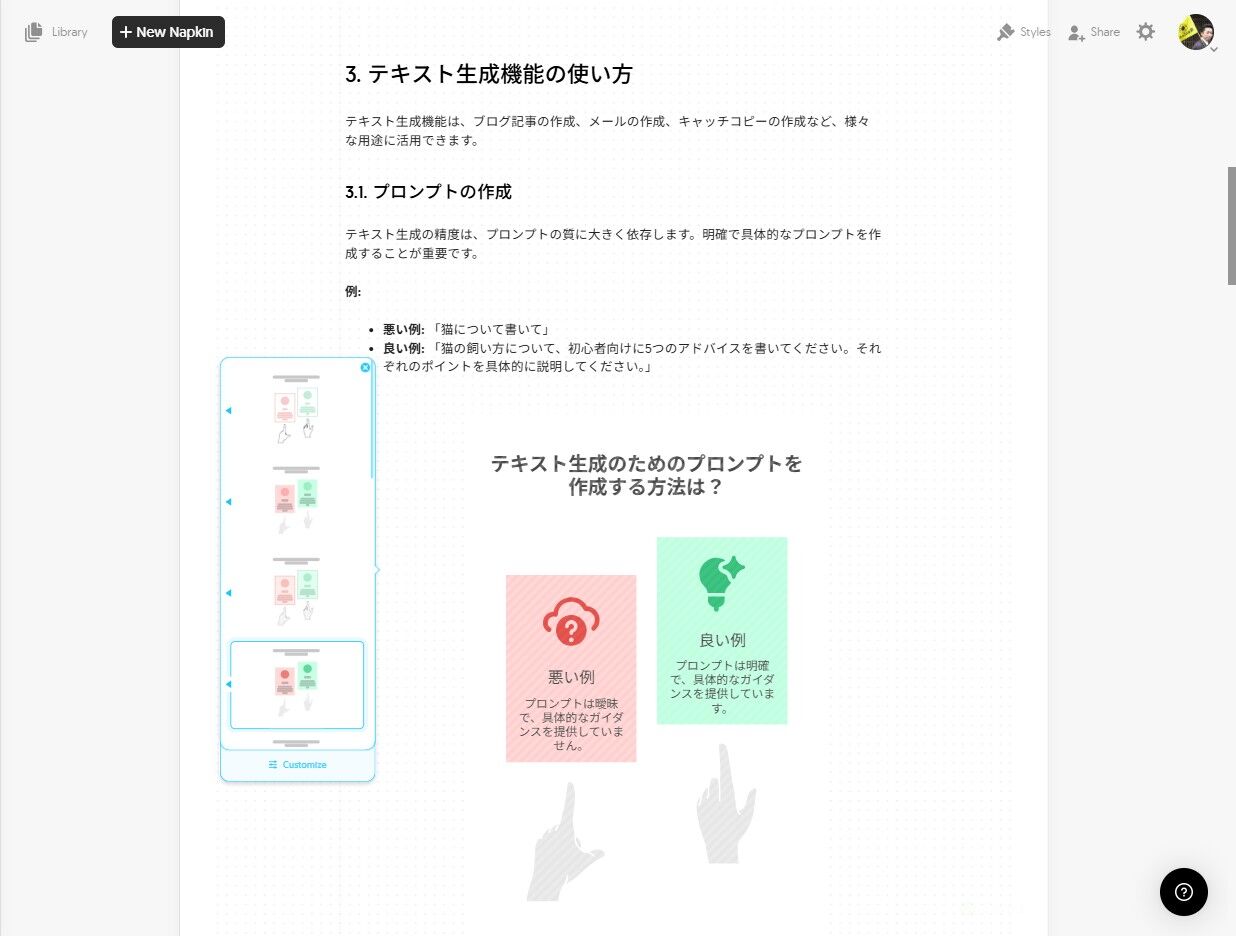Click heading 3. テキスト生成機能の使い方
Image resolution: width=1236 pixels, height=936 pixels.
(488, 74)
